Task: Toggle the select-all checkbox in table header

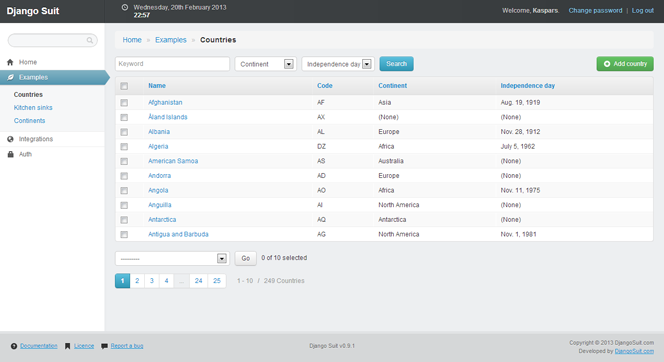Action: click(x=124, y=86)
